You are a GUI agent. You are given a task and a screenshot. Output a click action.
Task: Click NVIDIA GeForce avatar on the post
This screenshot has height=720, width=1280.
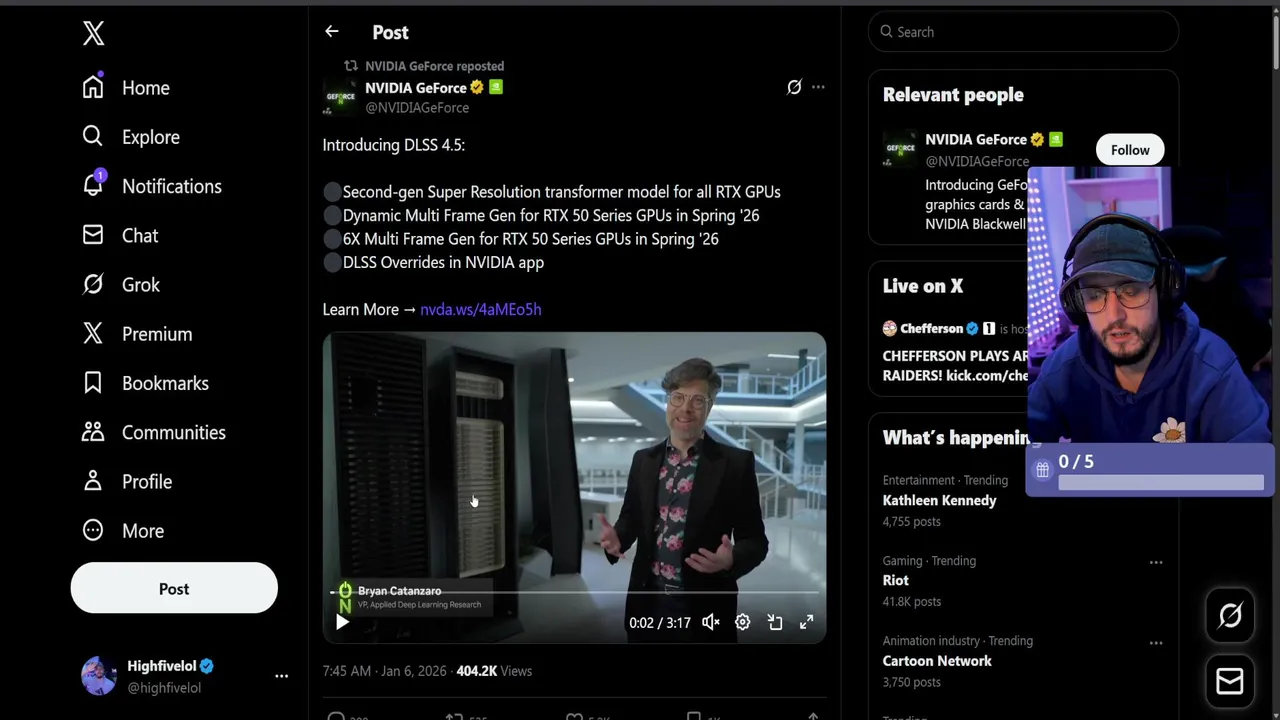pyautogui.click(x=340, y=97)
